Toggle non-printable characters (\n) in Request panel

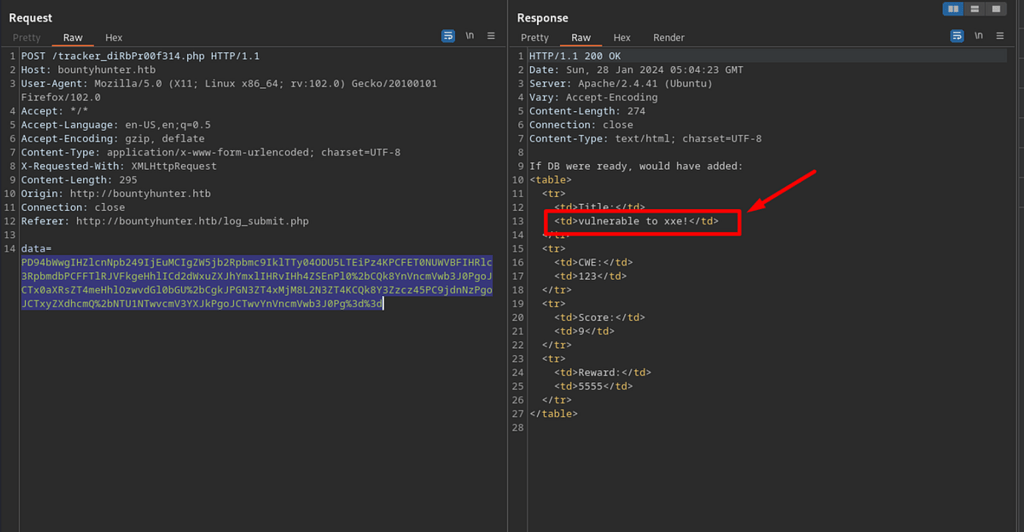(470, 36)
